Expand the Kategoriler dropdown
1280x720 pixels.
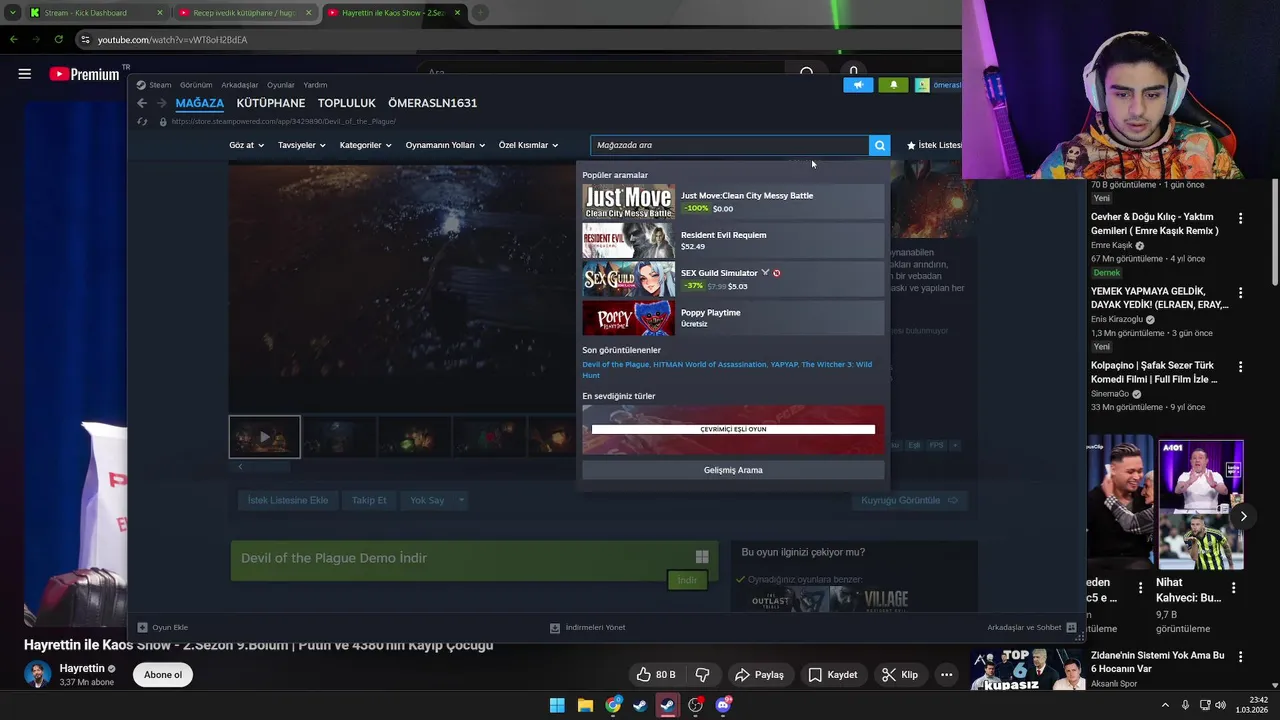365,145
